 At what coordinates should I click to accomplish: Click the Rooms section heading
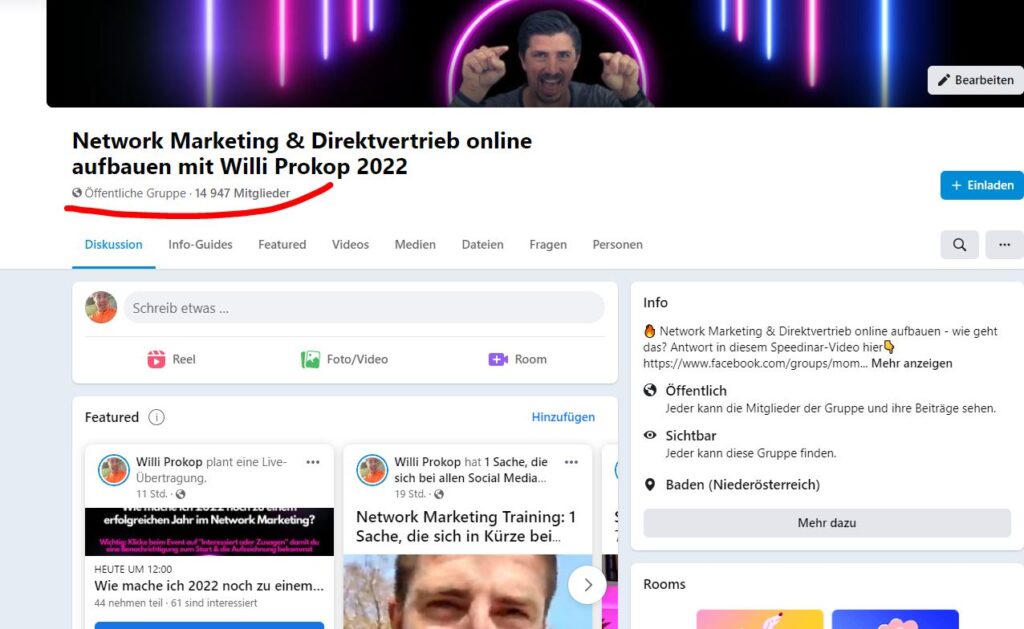pyautogui.click(x=664, y=584)
